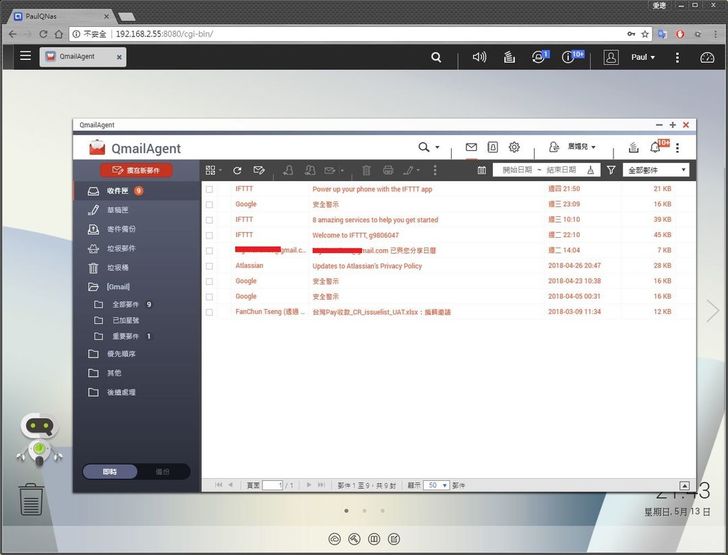This screenshot has height=555, width=728.
Task: Tick checkbox for the mail at 14:04
Action: coord(209,251)
